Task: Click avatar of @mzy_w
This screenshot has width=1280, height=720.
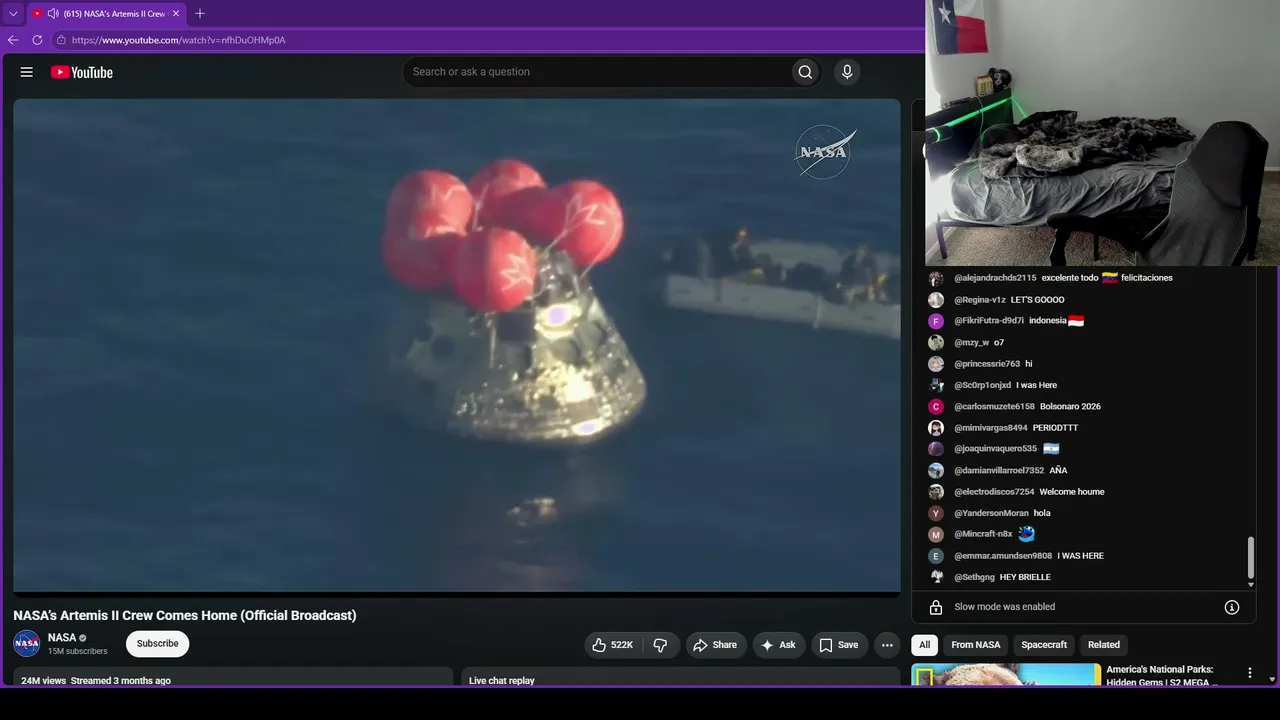Action: [x=936, y=343]
